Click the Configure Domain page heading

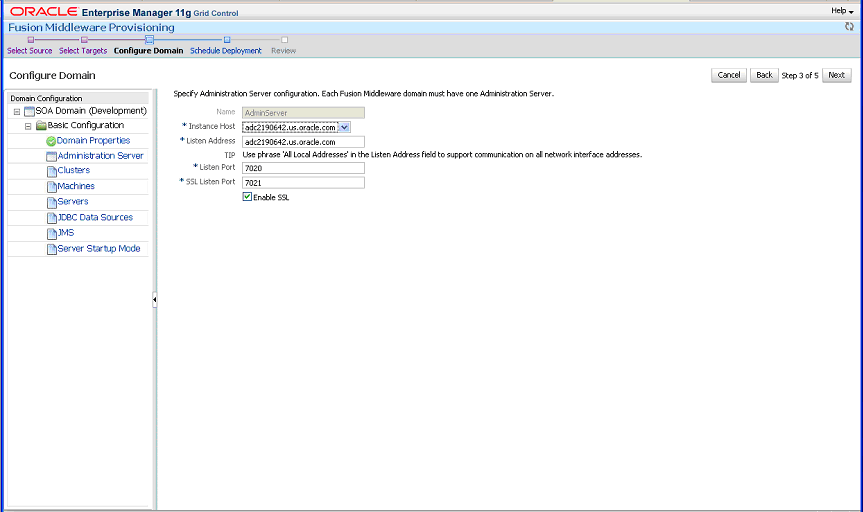point(52,75)
